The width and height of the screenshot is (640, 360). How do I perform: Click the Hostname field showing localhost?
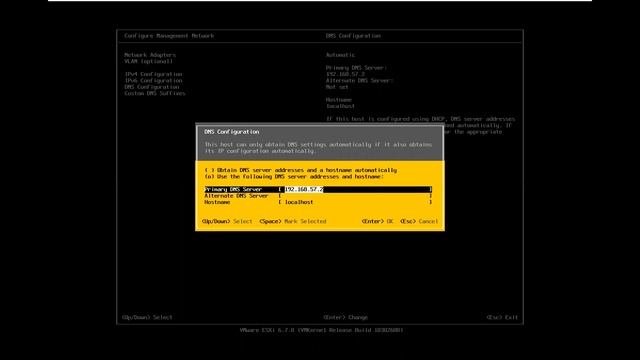pos(356,202)
